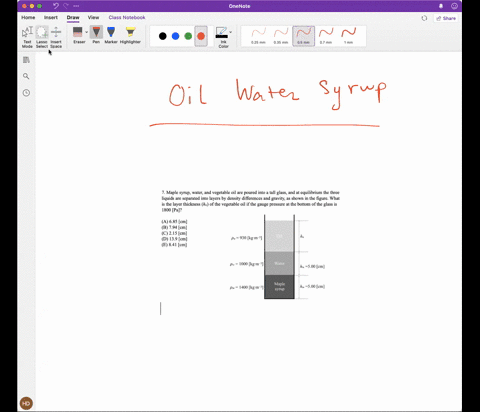Pick the green ink color swatch
This screenshot has width=480, height=412.
click(188, 36)
